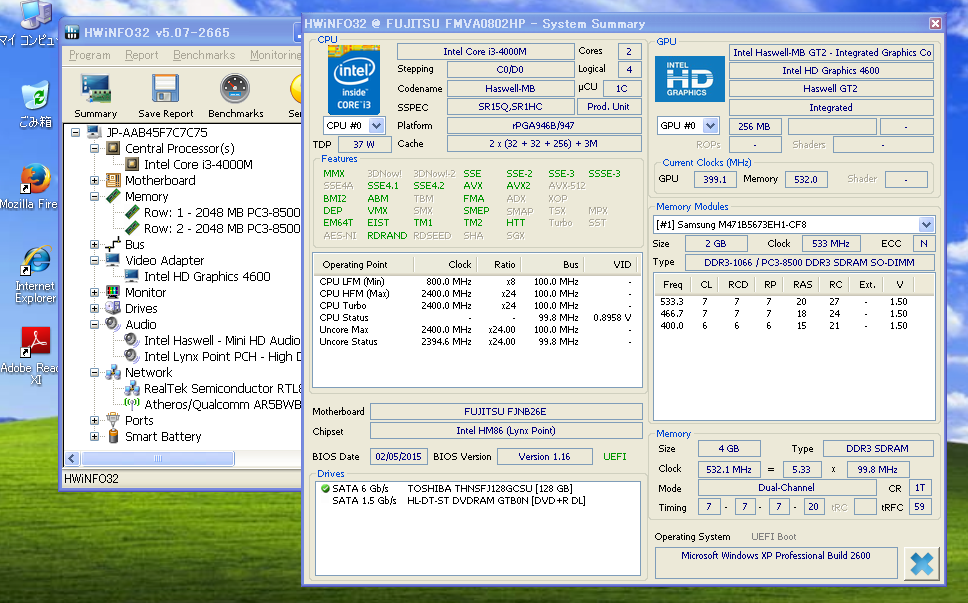
Task: Open the Benchmarks menu in the menu bar
Action: click(x=204, y=55)
